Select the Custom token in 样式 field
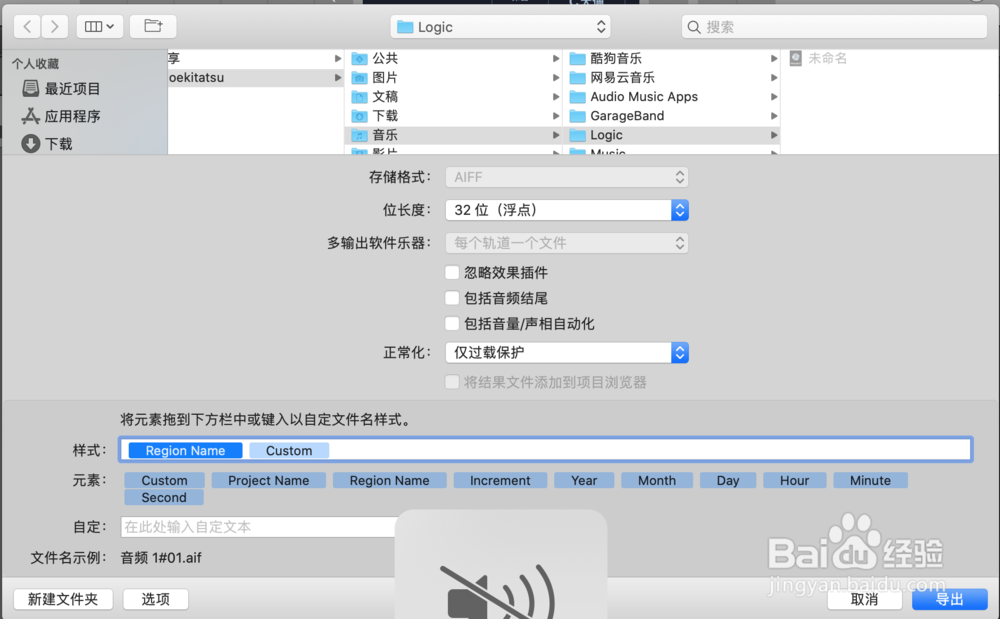1000x619 pixels. pos(289,451)
